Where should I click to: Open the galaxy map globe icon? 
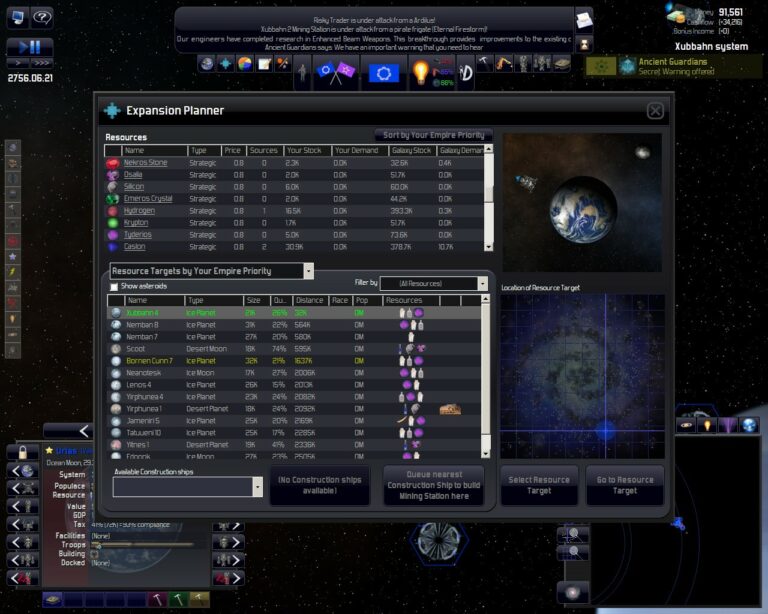point(207,64)
